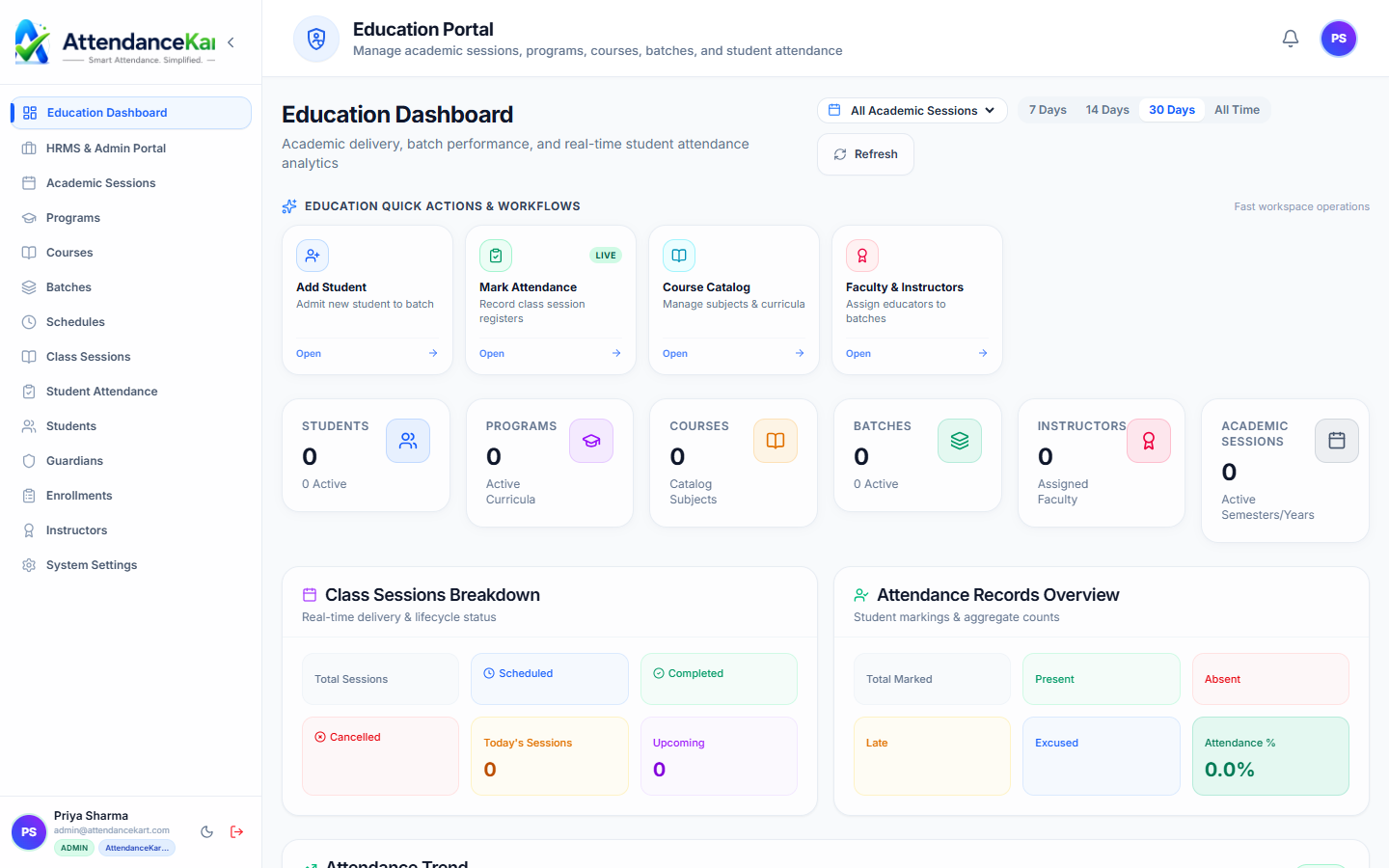Go to Student Attendance page

[x=131, y=392]
